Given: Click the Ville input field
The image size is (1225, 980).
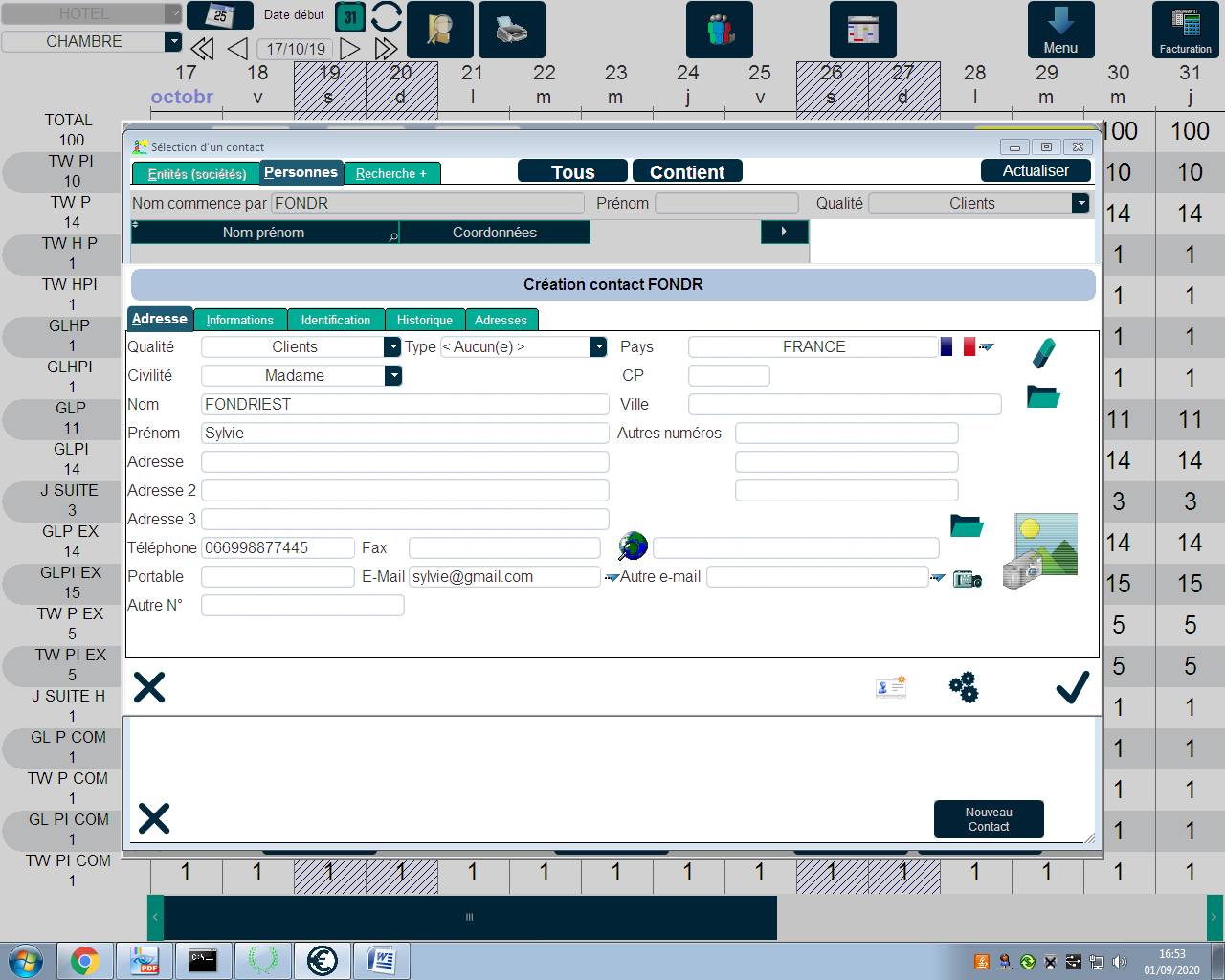Looking at the screenshot, I should (844, 404).
